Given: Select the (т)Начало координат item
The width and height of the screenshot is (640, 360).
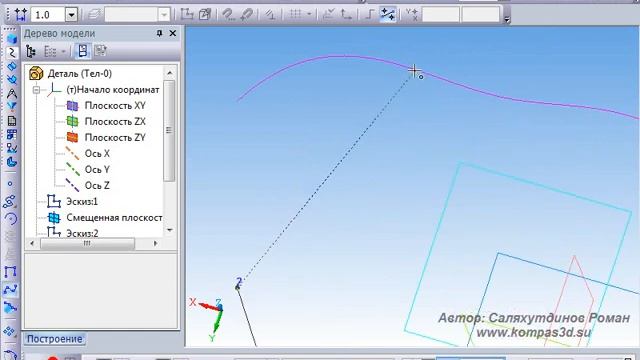Looking at the screenshot, I should pos(113,90).
